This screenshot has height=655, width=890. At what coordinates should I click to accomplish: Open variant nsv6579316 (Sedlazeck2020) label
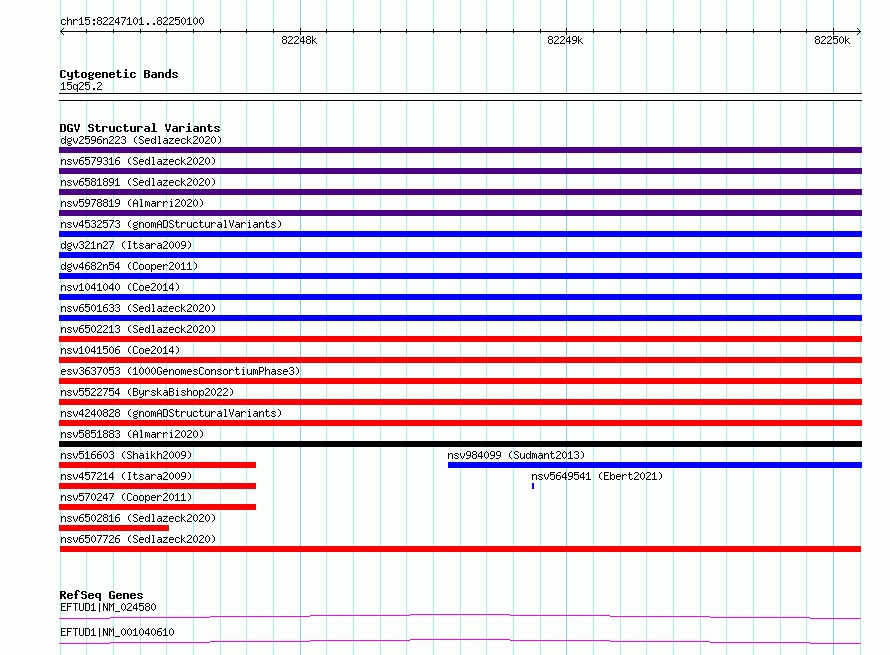click(x=138, y=161)
